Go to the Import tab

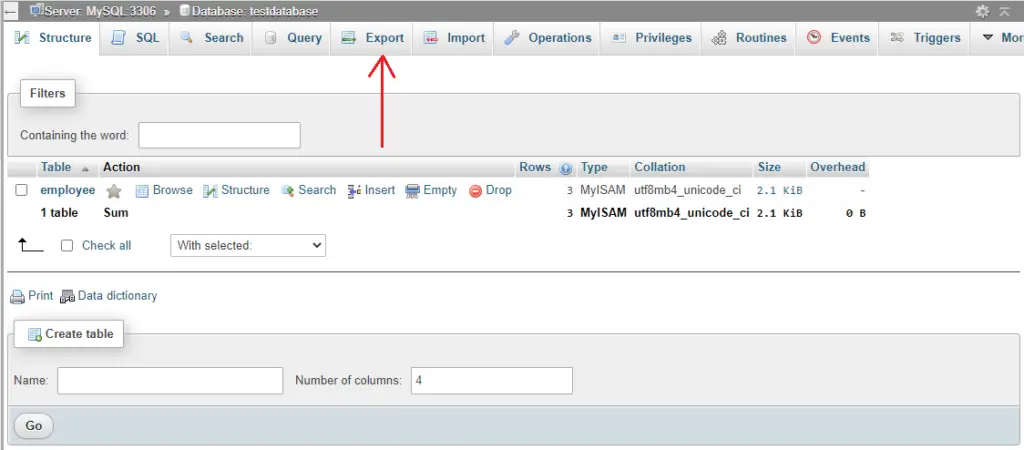(x=454, y=38)
